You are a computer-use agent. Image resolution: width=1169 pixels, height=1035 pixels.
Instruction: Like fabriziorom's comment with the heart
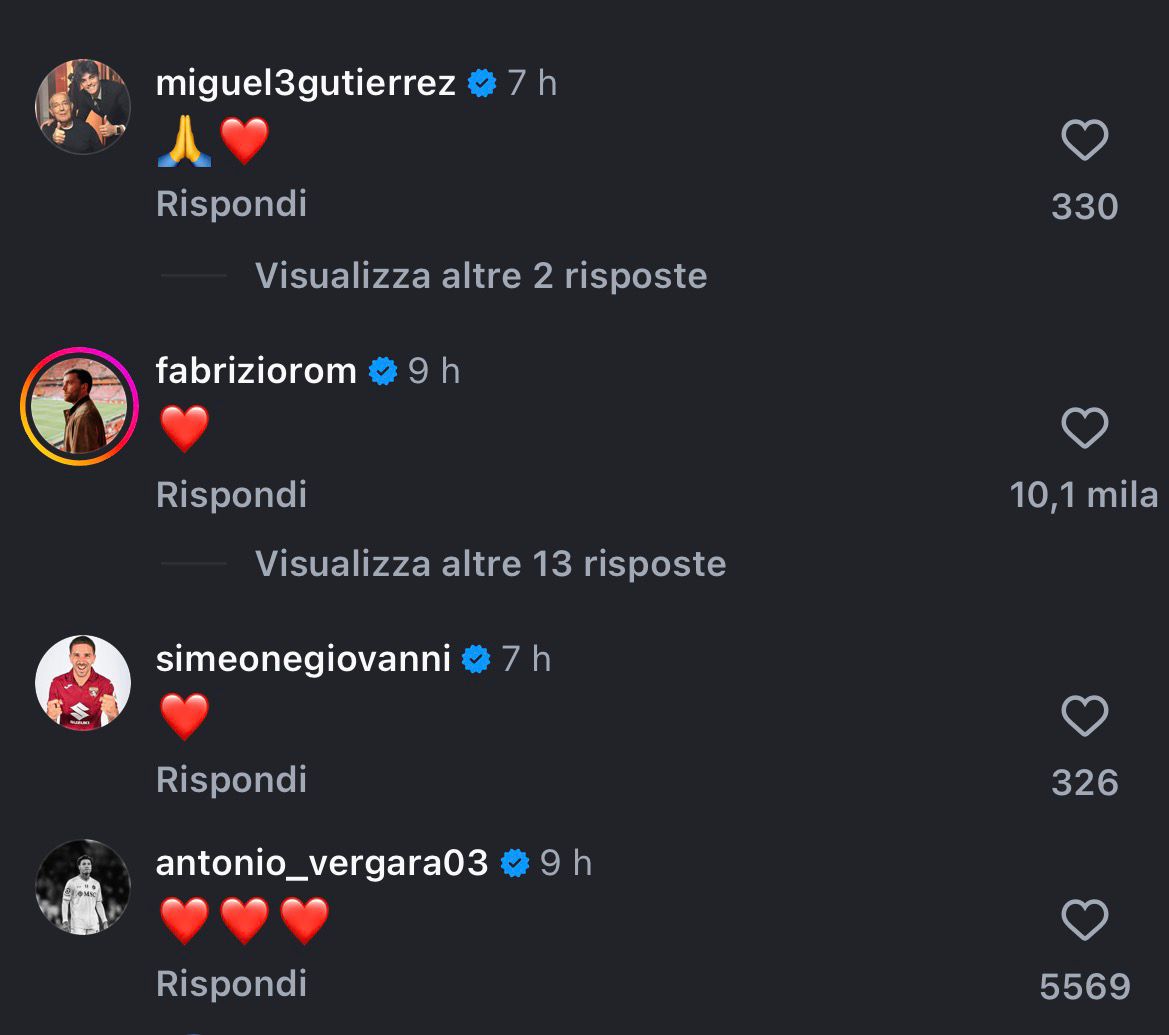click(1084, 429)
